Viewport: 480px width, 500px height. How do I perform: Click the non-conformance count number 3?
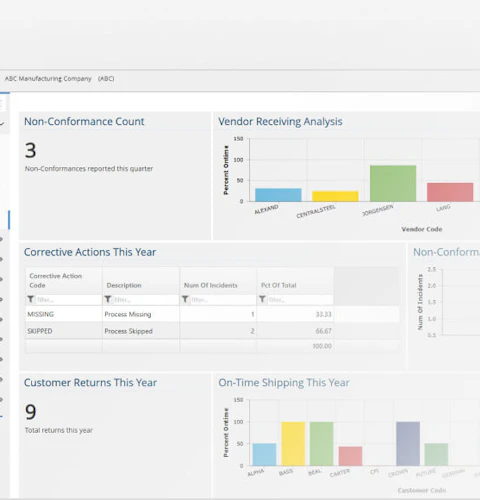pos(30,150)
